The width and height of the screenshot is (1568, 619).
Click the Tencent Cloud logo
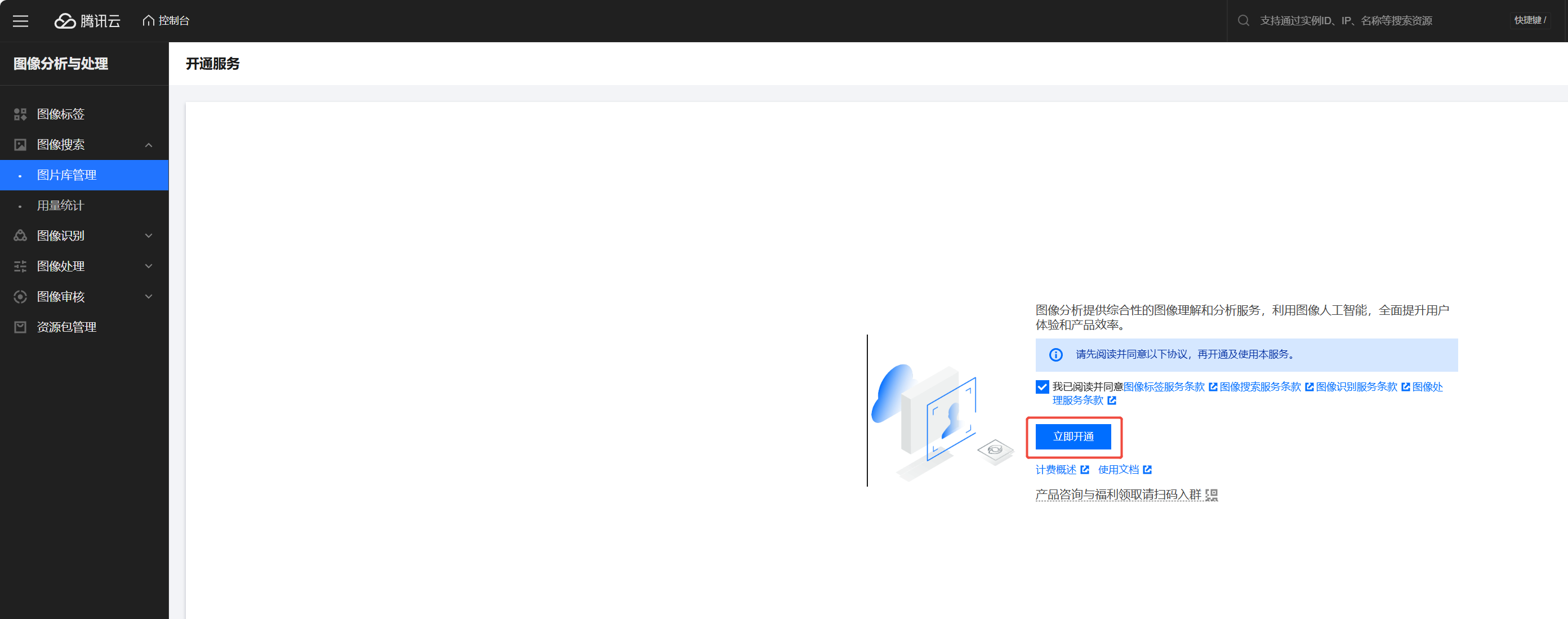(x=88, y=21)
